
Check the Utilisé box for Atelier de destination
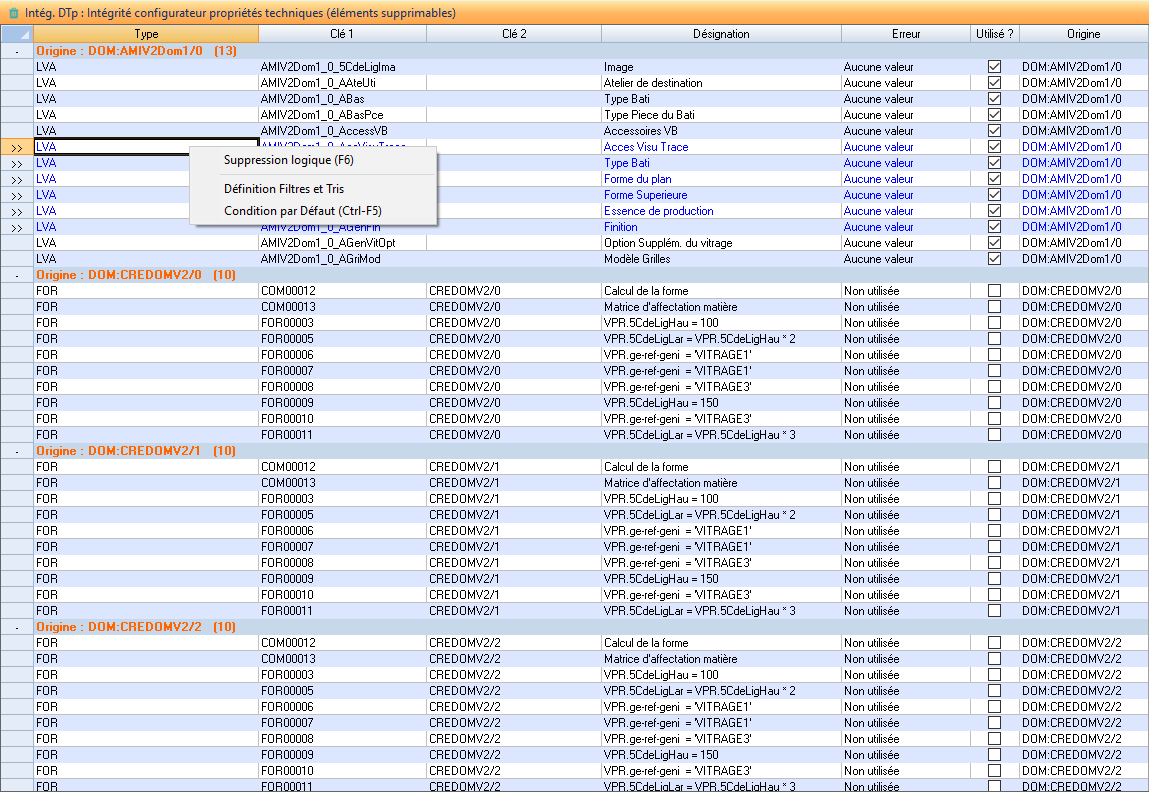[994, 83]
